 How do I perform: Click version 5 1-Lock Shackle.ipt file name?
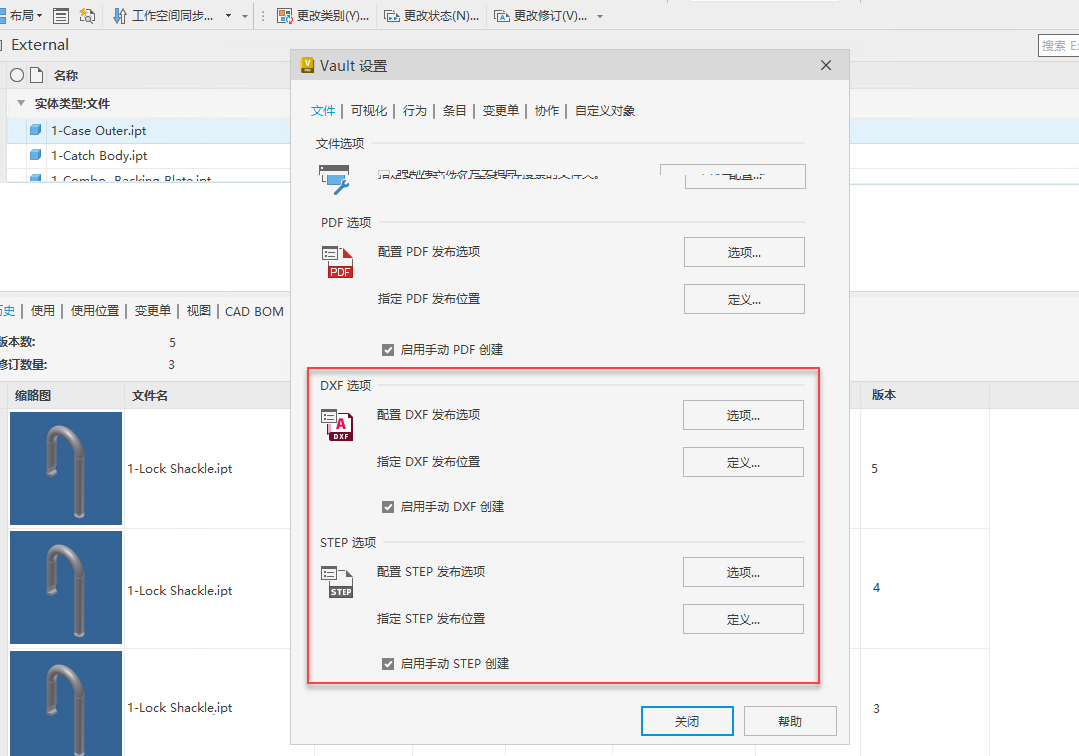pyautogui.click(x=180, y=468)
